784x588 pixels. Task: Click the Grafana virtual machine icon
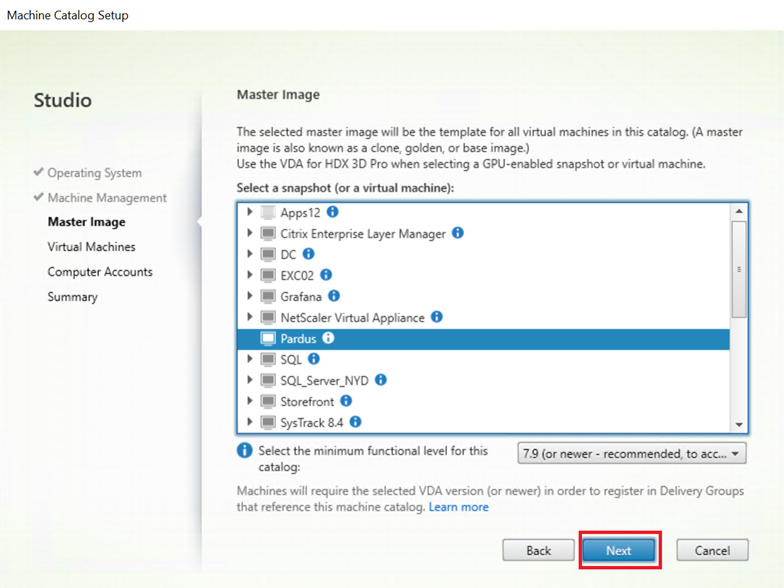click(268, 296)
